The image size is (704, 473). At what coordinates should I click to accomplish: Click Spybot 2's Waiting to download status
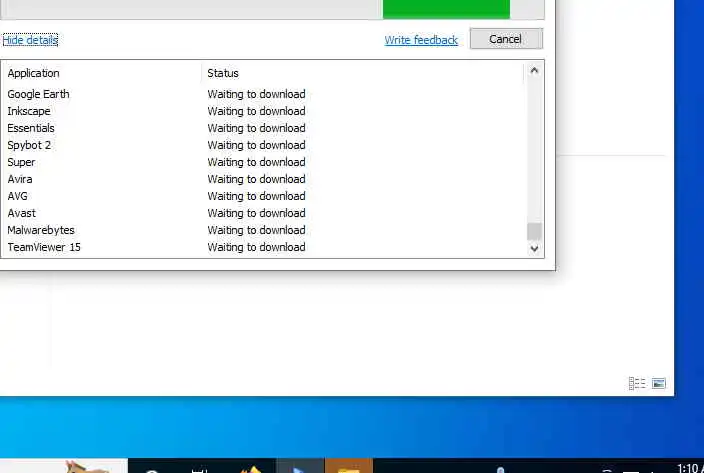[256, 145]
